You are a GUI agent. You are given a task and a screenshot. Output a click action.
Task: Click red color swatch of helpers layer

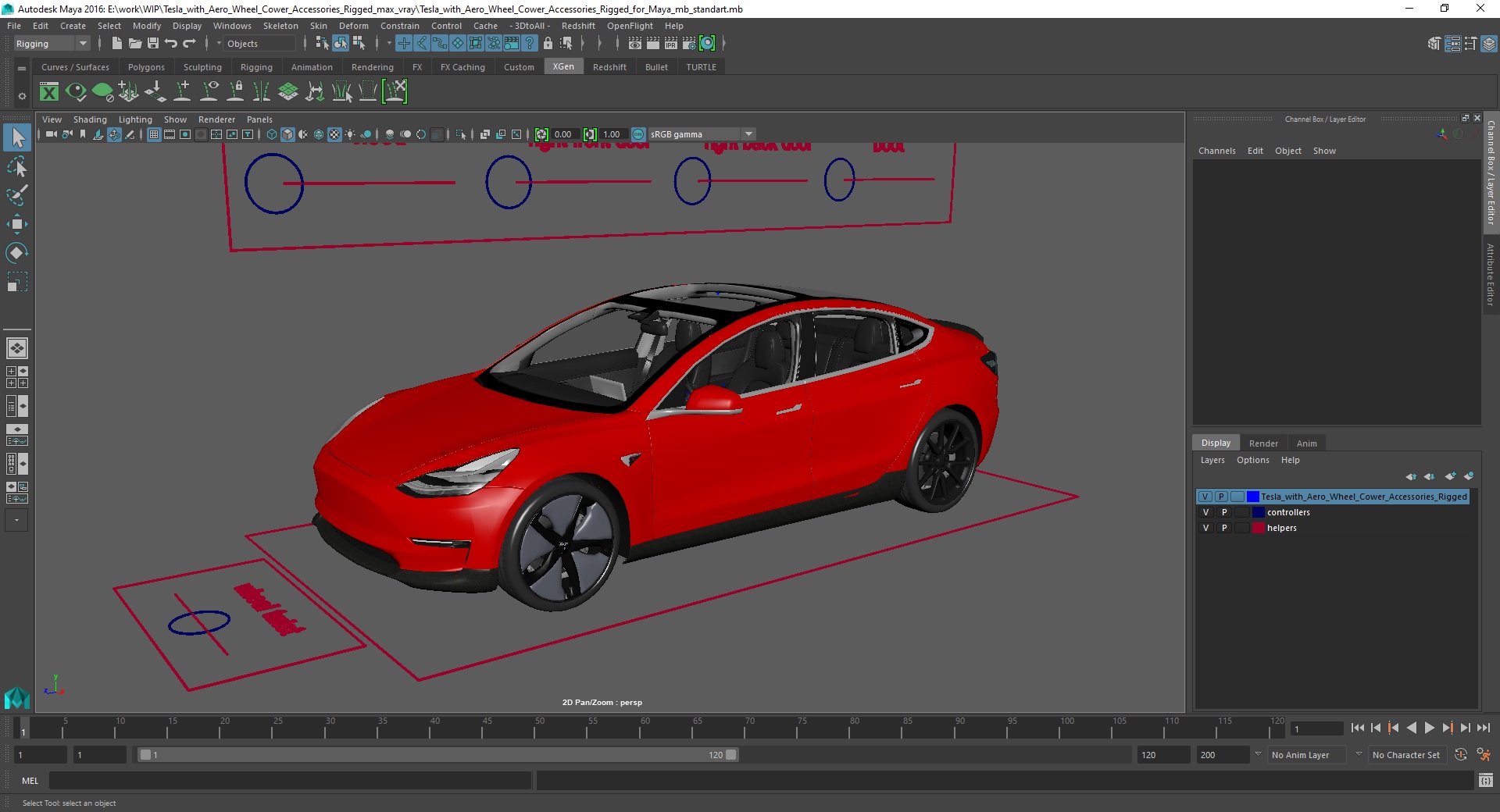point(1258,528)
